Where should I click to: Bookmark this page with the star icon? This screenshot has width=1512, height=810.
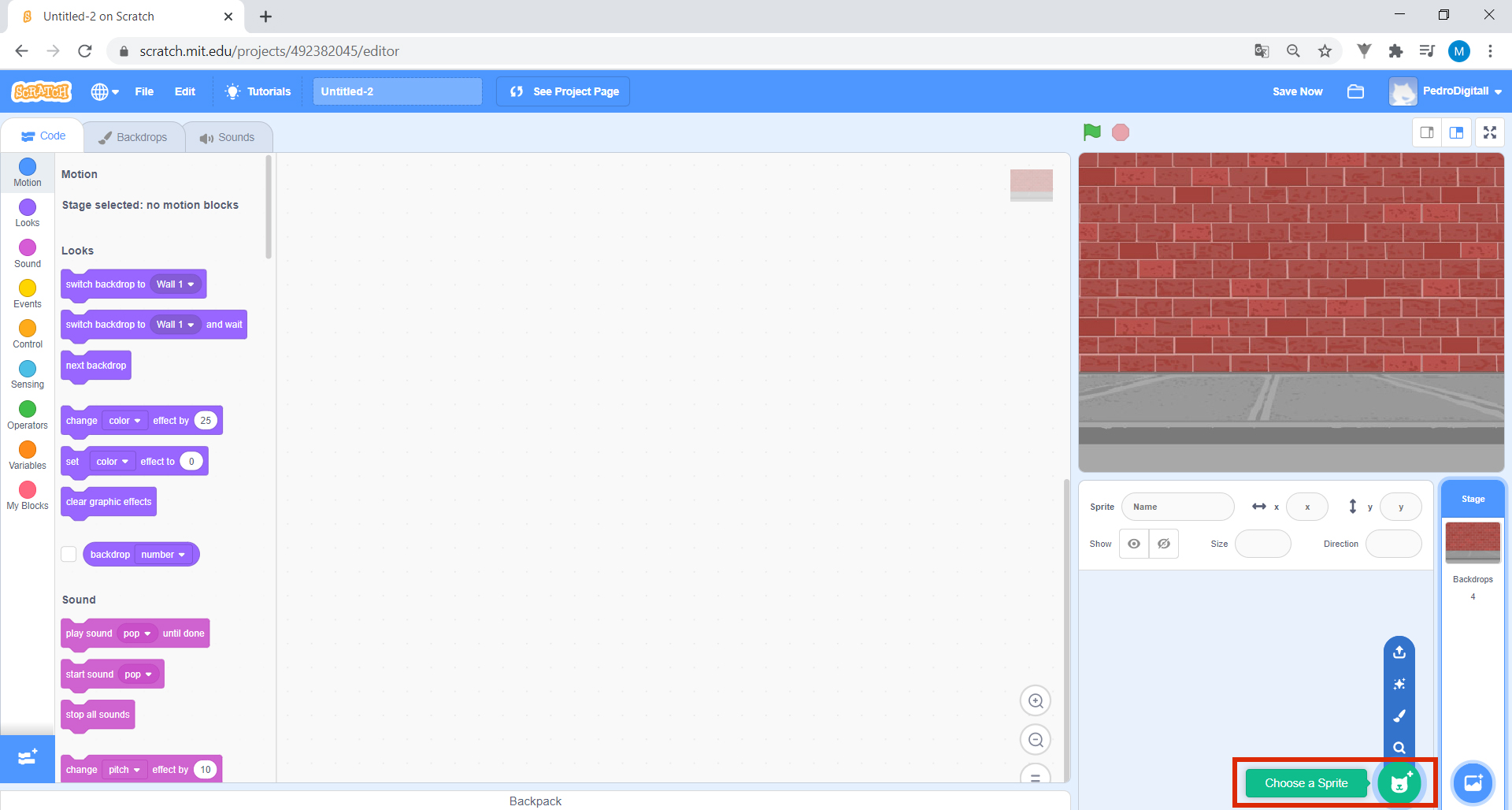pyautogui.click(x=1325, y=51)
